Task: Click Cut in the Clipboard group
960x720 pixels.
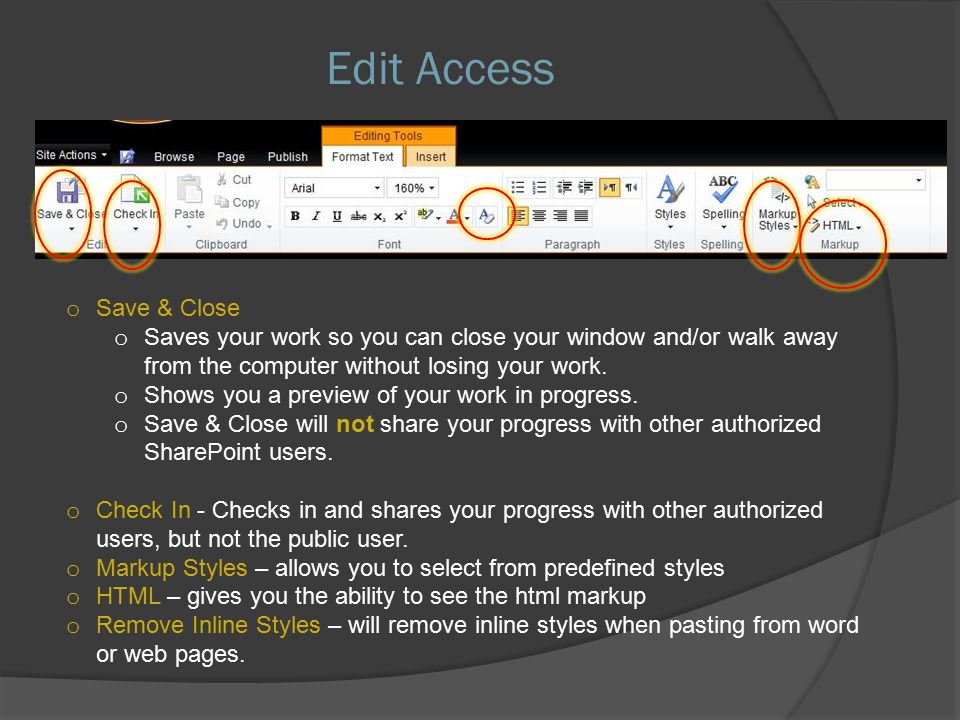Action: (234, 179)
